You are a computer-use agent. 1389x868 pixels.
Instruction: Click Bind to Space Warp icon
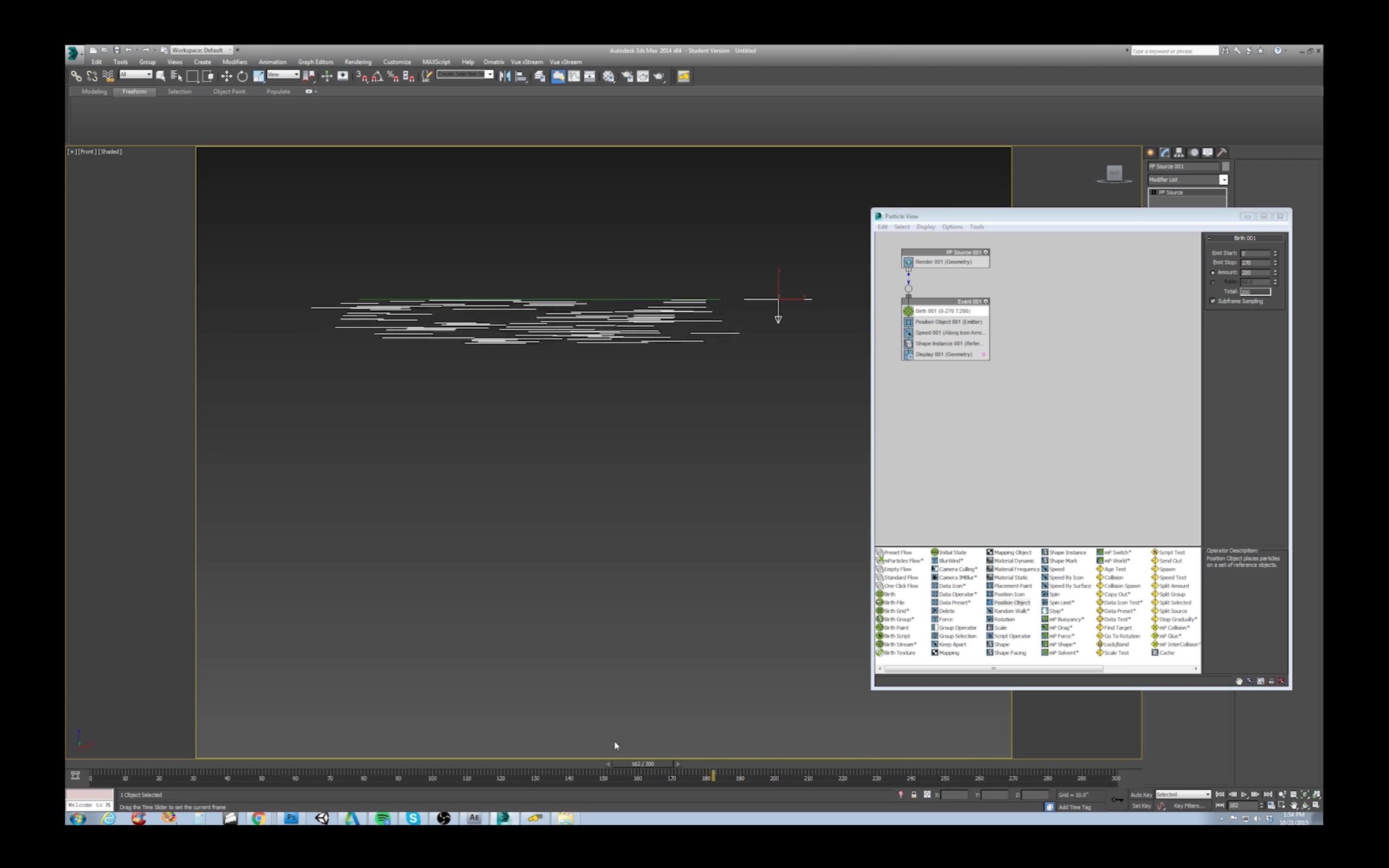click(x=108, y=76)
